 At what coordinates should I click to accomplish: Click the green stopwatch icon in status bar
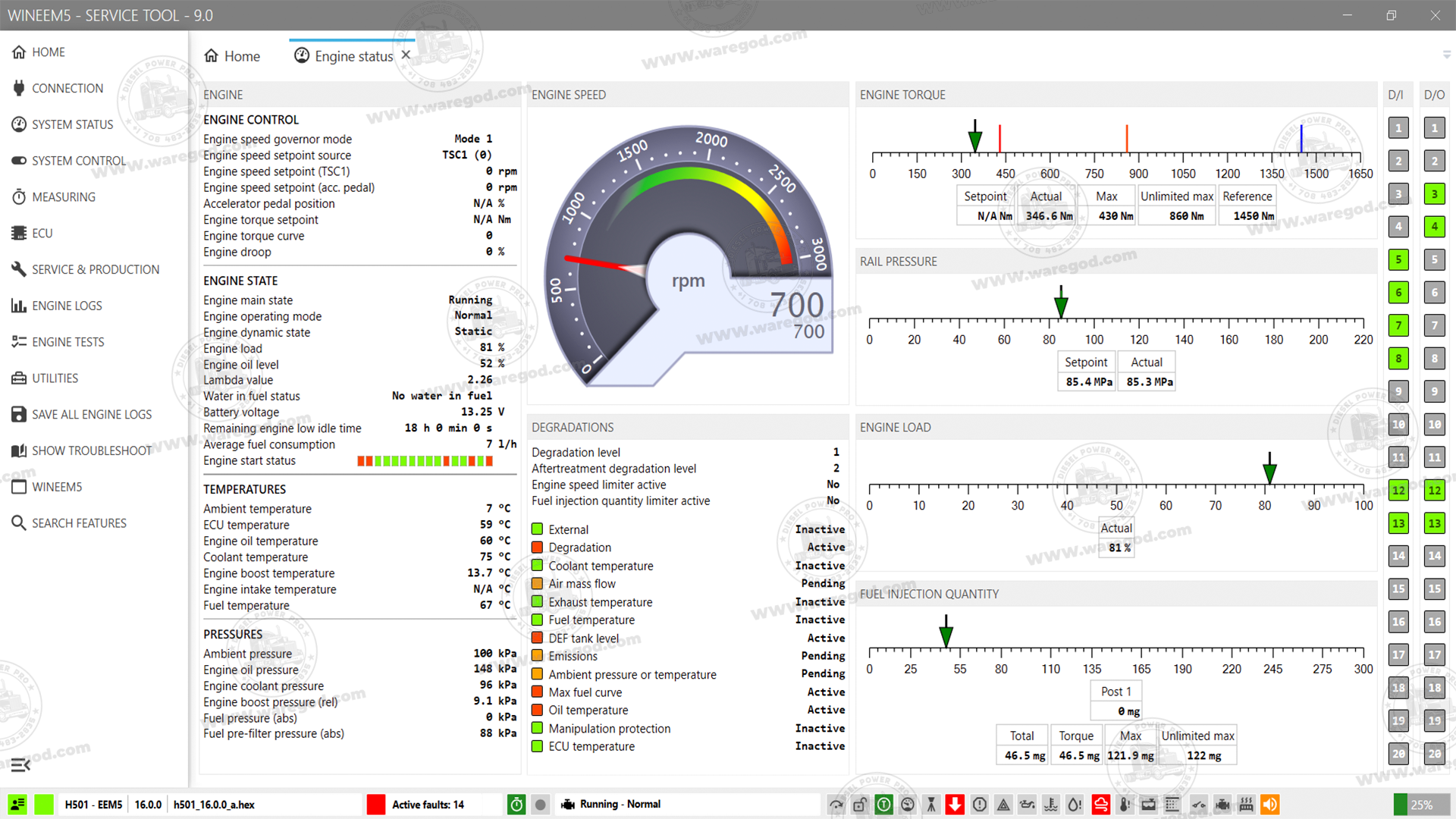(x=516, y=805)
